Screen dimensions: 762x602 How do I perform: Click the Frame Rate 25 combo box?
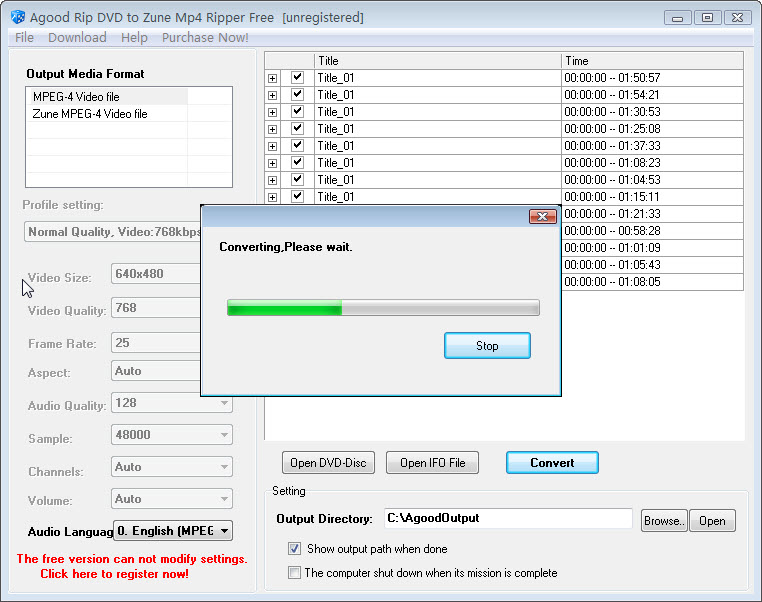click(x=156, y=343)
